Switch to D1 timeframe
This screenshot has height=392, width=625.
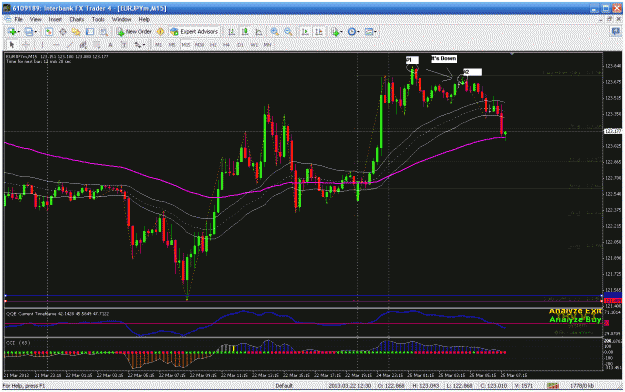pyautogui.click(x=240, y=45)
